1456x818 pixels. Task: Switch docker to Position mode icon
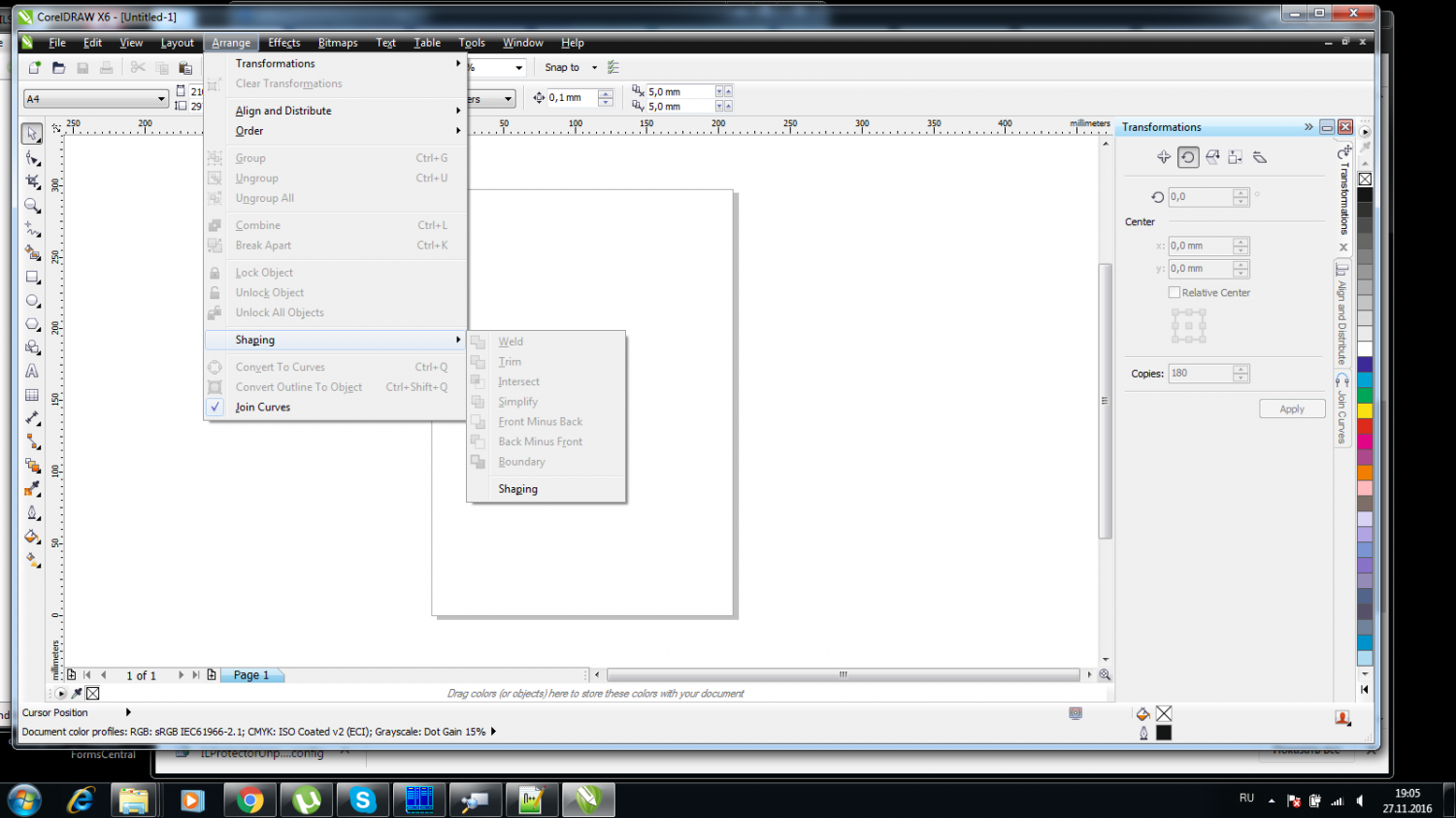point(1164,157)
